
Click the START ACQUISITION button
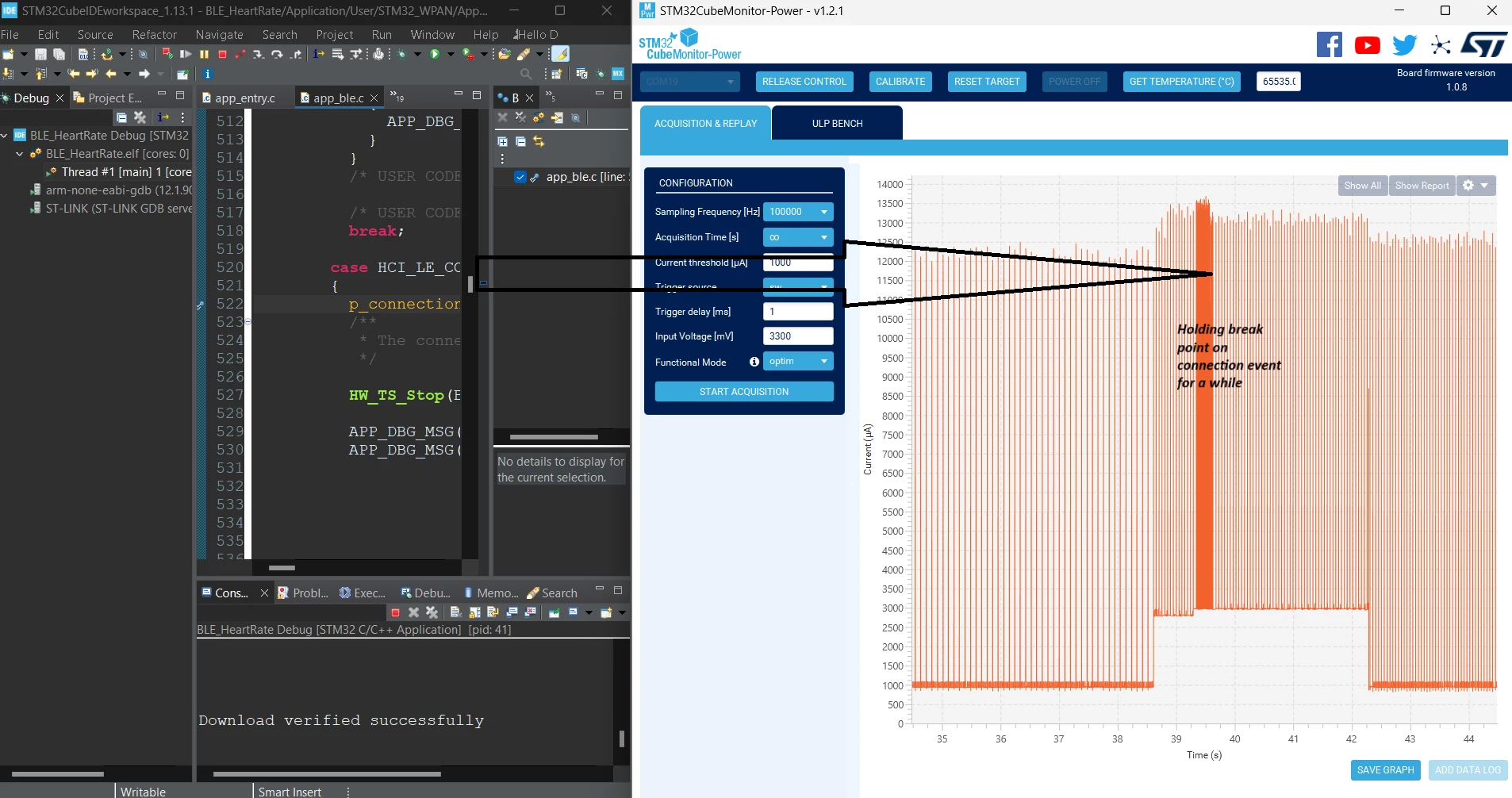(744, 392)
